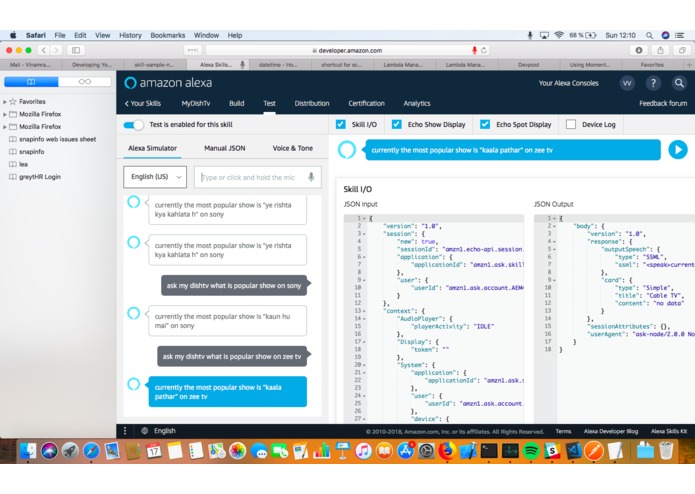Screen dimensions: 695x494
Task: Show Safari's sidebar with the sidebar button
Action: tap(76, 50)
